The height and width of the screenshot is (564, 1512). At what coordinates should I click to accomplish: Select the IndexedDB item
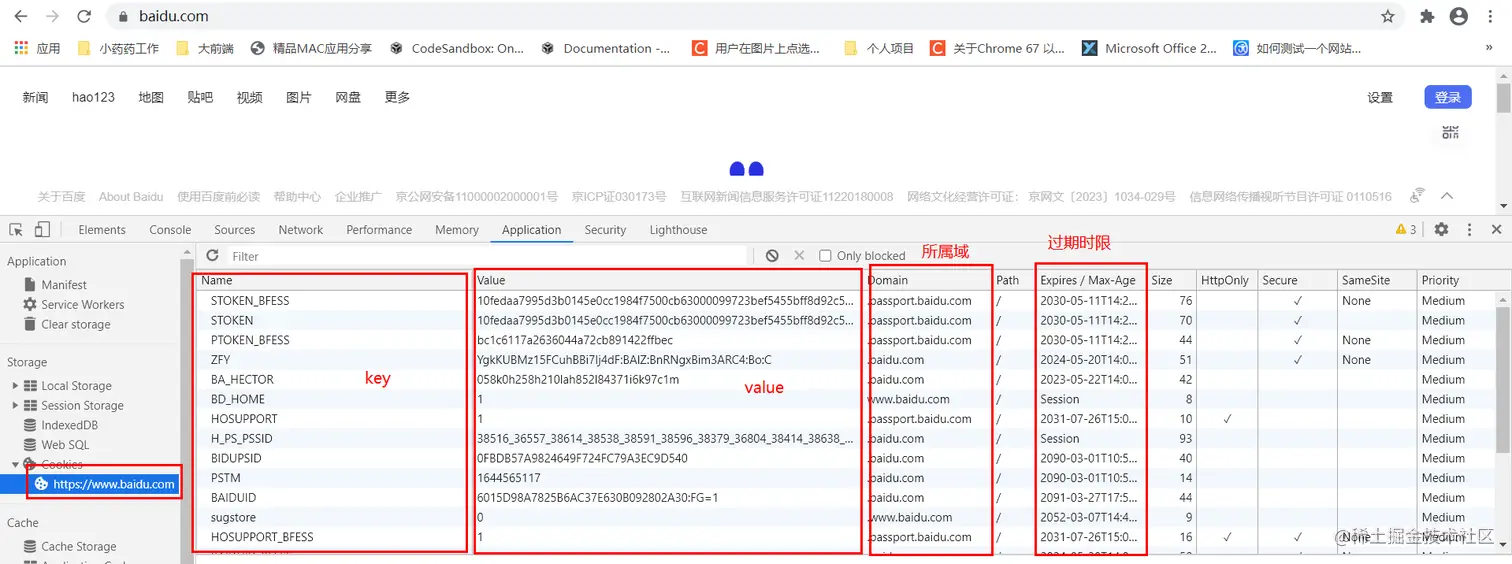[60, 425]
